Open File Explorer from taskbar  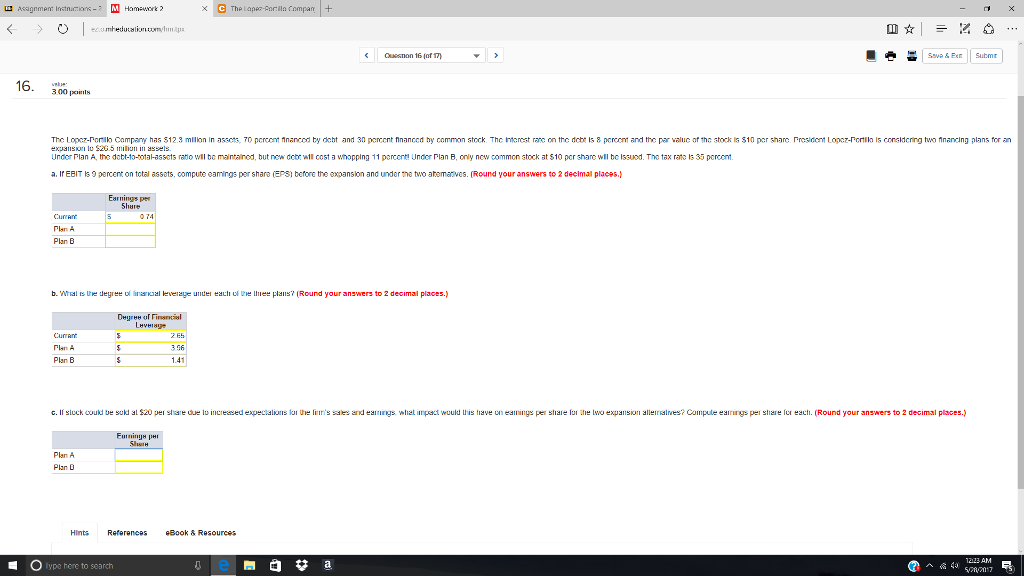[x=249, y=566]
